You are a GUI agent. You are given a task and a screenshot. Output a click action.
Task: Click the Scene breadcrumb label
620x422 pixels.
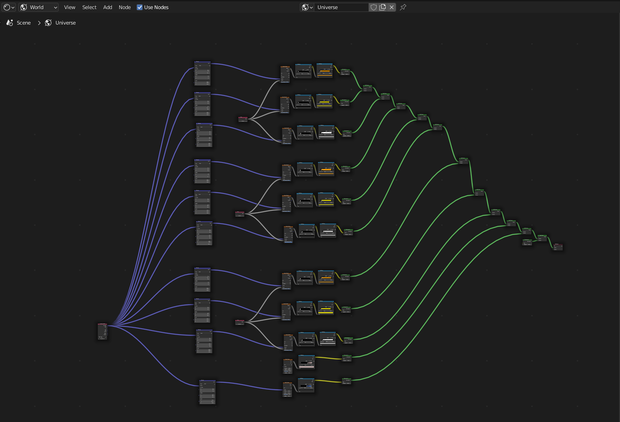click(24, 23)
